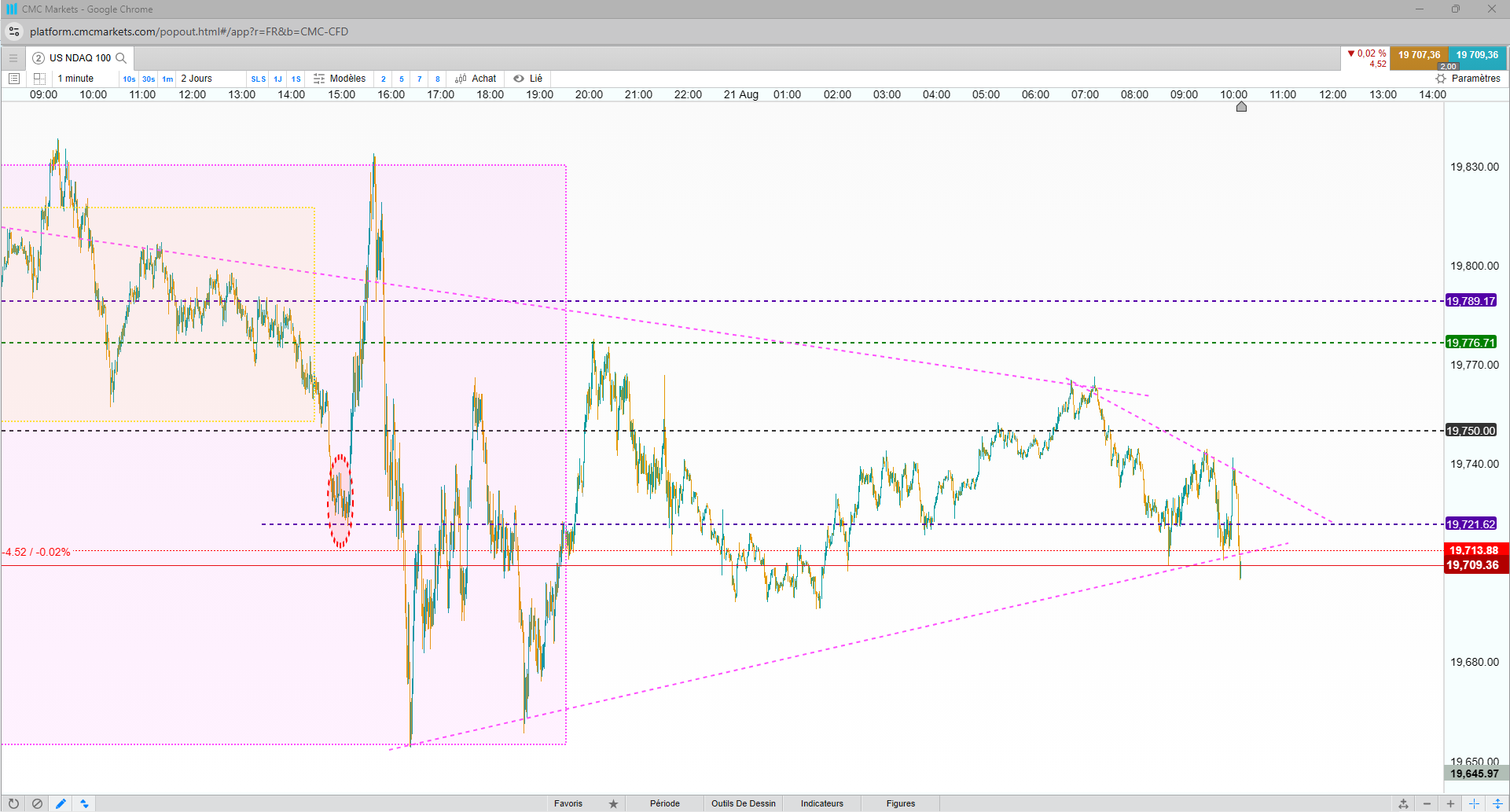Toggle the vertical auto-scale icon at bottom right

coord(1498,803)
